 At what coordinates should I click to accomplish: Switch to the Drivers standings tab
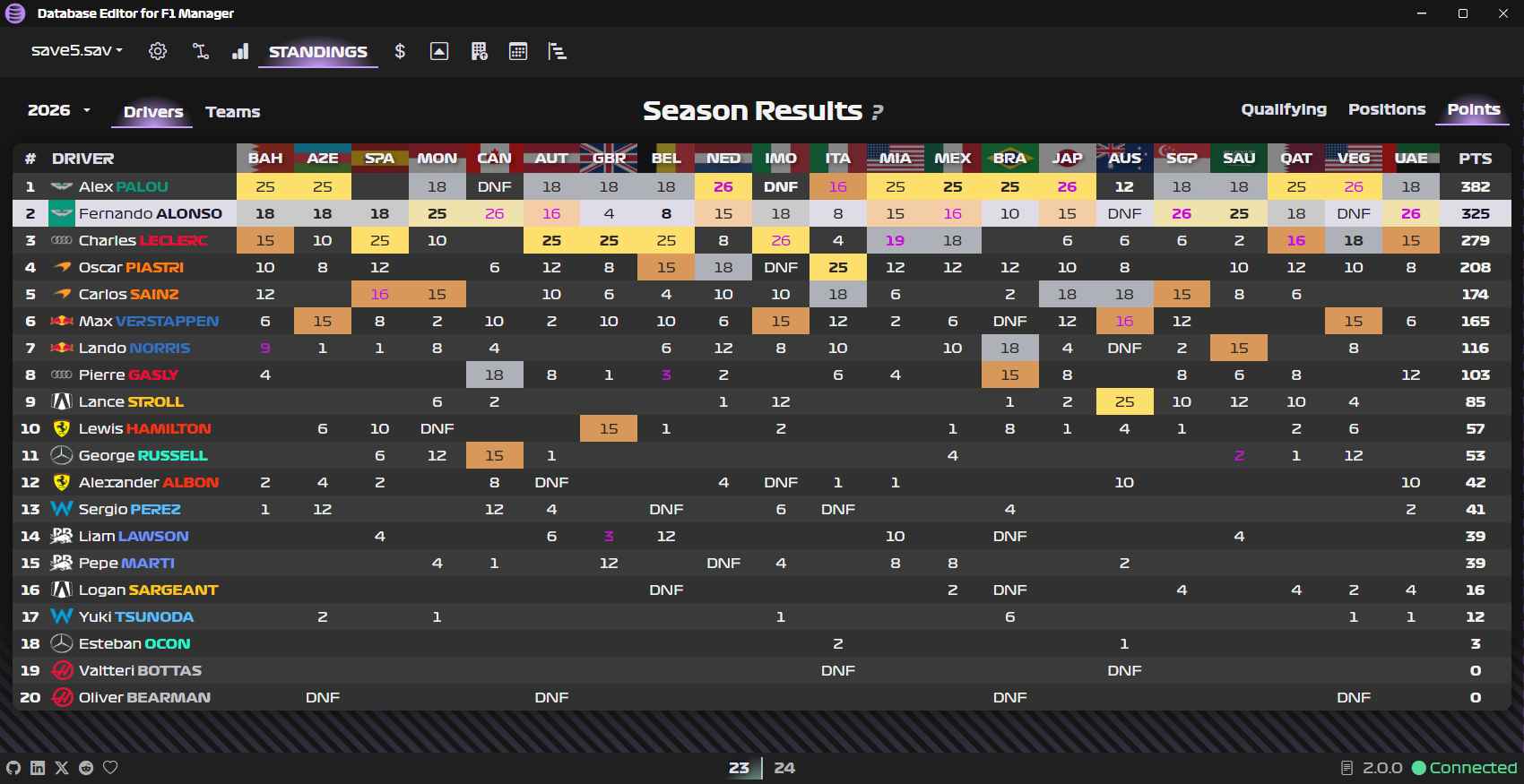pyautogui.click(x=153, y=112)
